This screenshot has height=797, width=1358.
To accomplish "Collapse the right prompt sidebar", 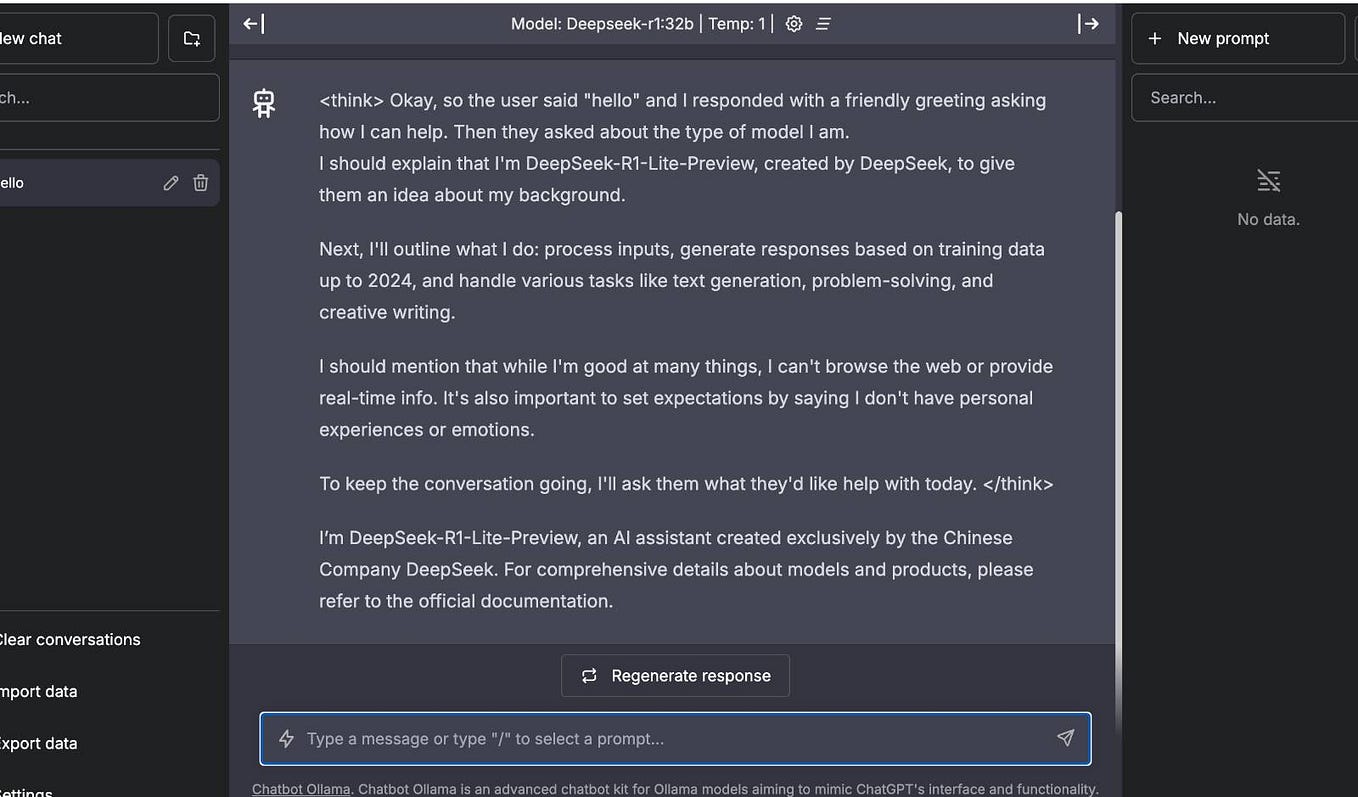I will tap(1090, 23).
